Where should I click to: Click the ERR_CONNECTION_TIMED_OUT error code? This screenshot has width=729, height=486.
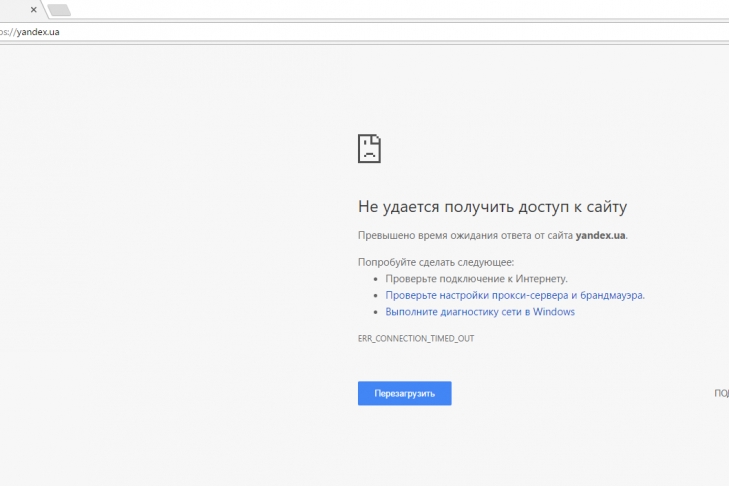click(416, 339)
